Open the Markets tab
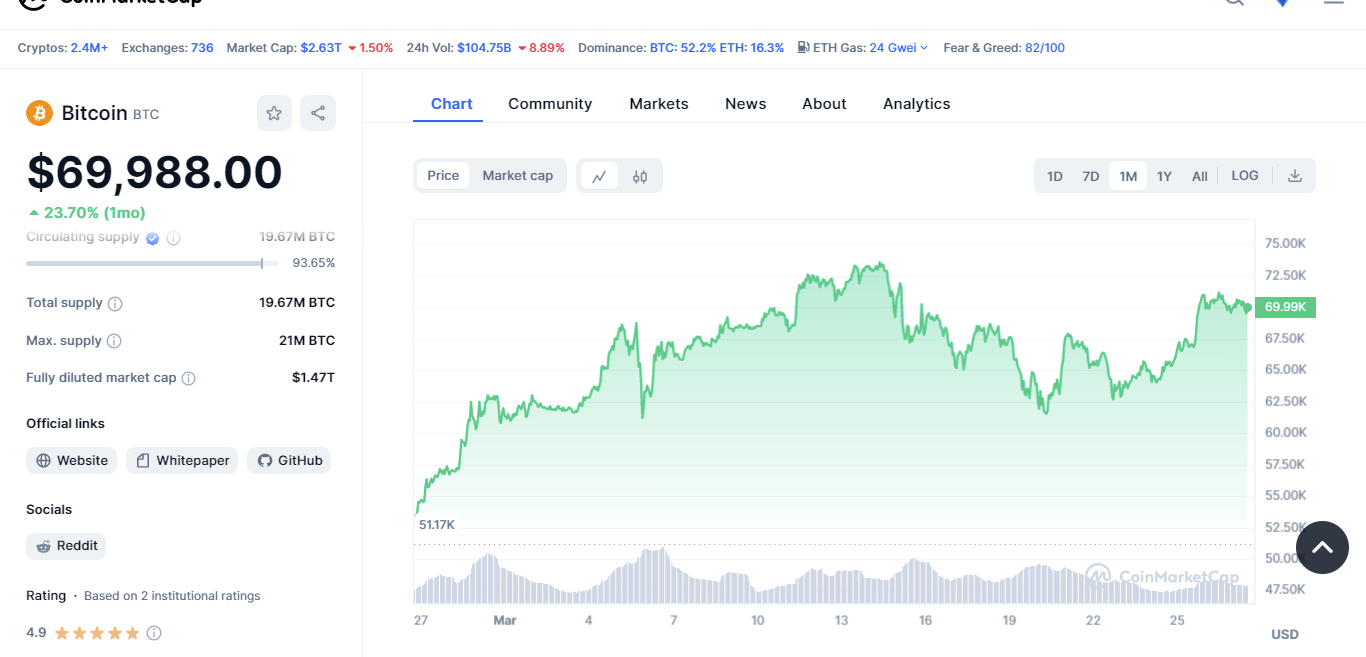Screen dimensions: 1366x657 [x=659, y=104]
